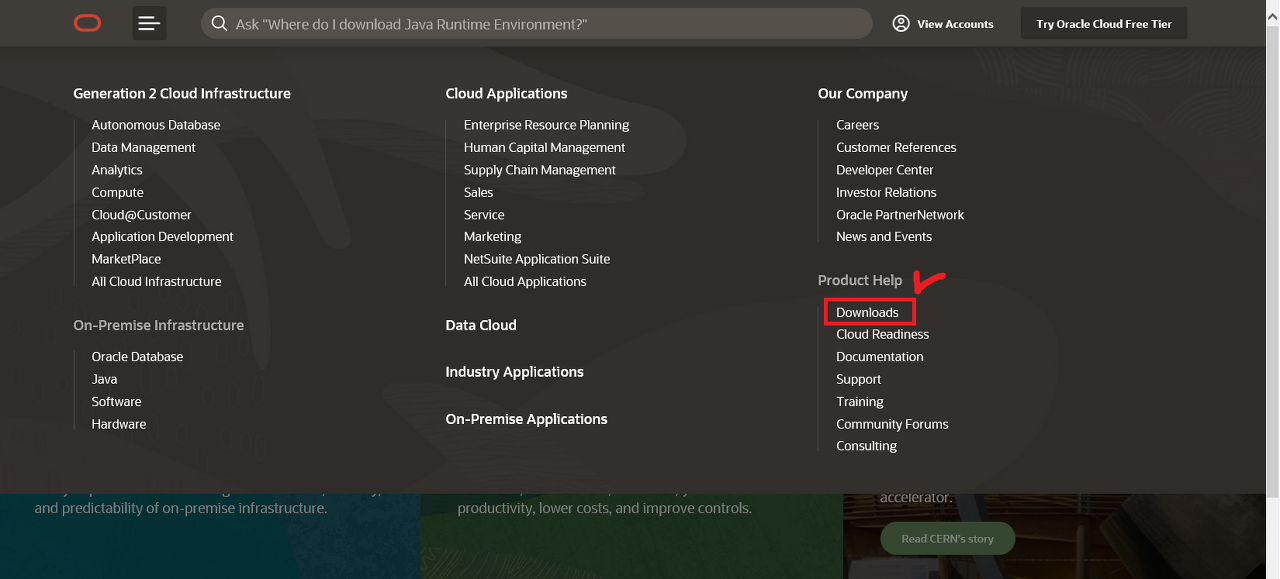
Task: Click On-Premise Infrastructure heading
Action: coord(159,325)
